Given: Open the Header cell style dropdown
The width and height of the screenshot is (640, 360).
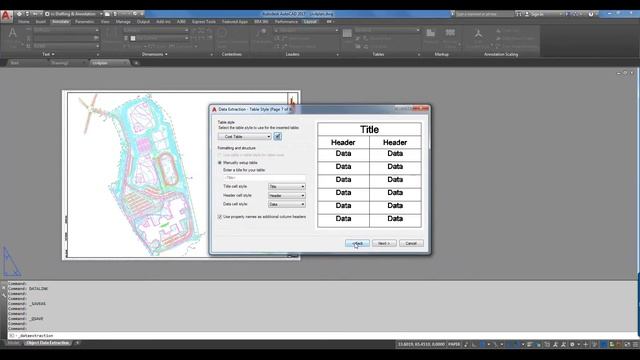Looking at the screenshot, I should tap(287, 196).
